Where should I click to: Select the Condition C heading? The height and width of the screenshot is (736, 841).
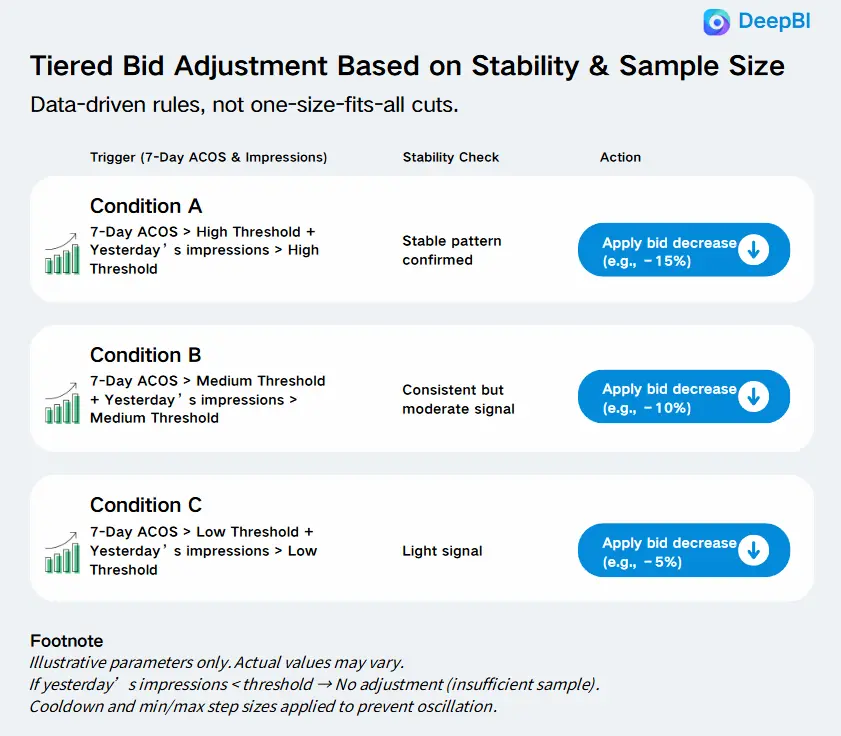(x=146, y=505)
